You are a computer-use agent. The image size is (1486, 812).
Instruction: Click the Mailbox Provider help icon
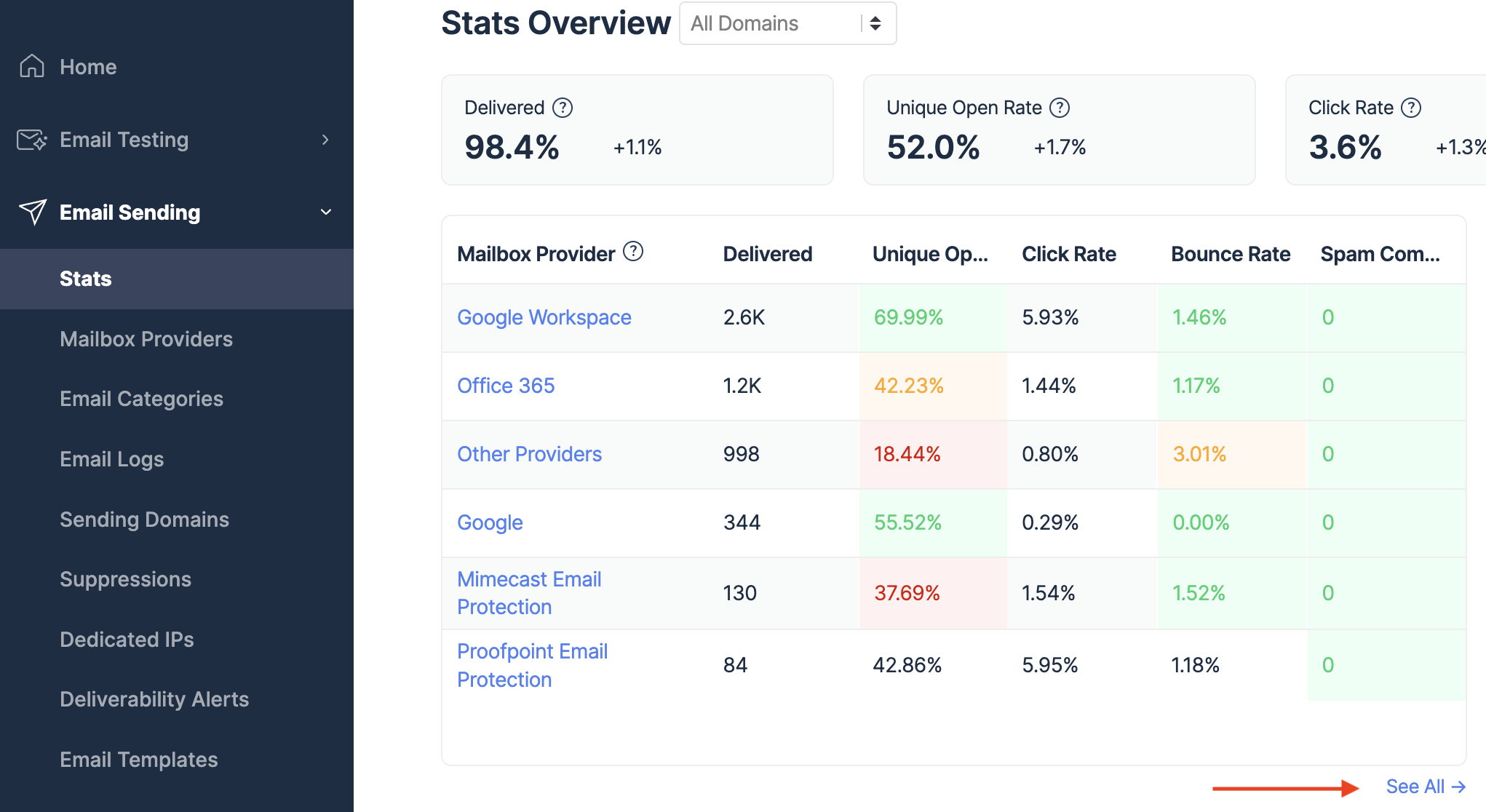633,252
